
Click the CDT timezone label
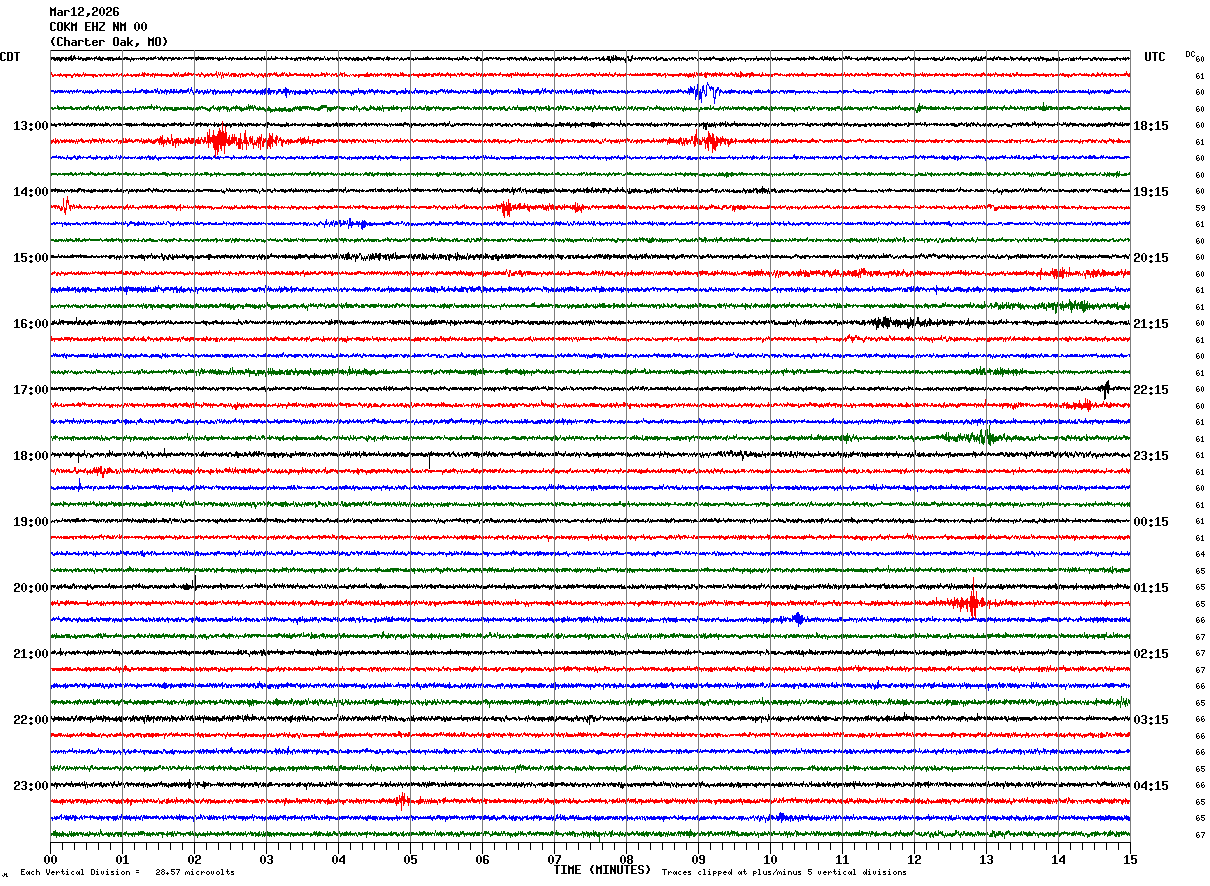coord(10,57)
